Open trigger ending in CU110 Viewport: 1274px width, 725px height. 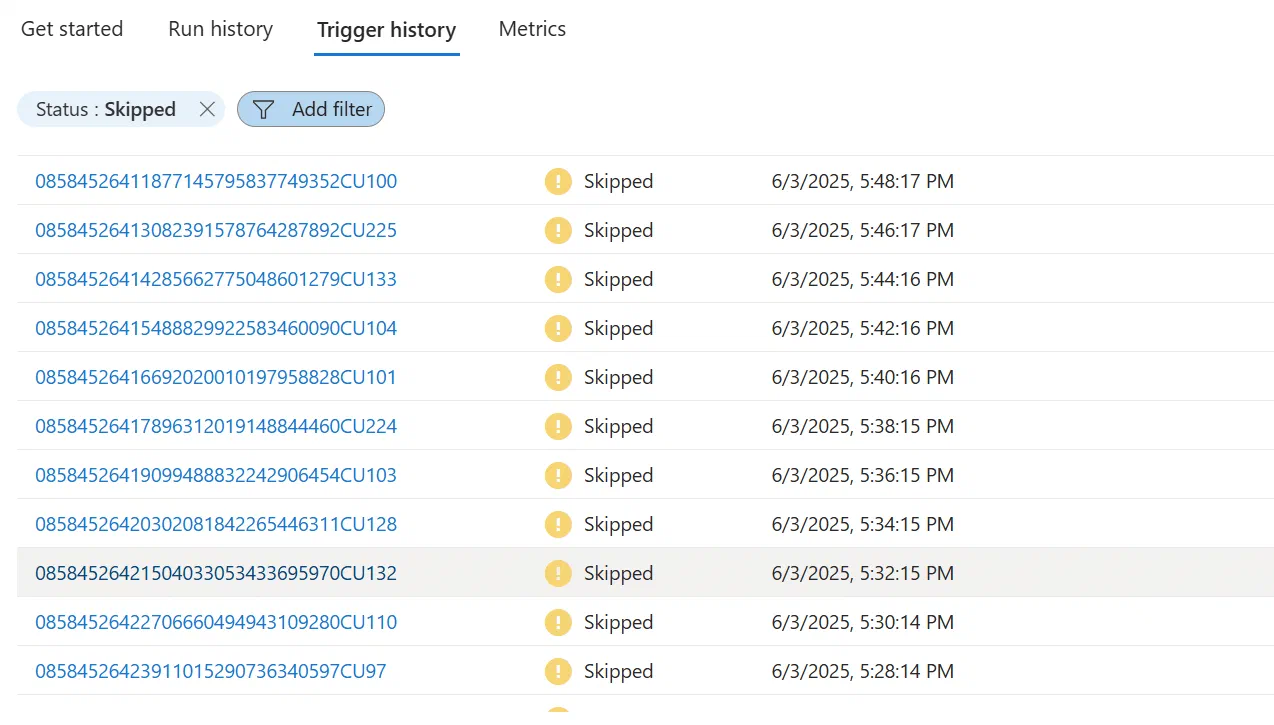coord(216,622)
